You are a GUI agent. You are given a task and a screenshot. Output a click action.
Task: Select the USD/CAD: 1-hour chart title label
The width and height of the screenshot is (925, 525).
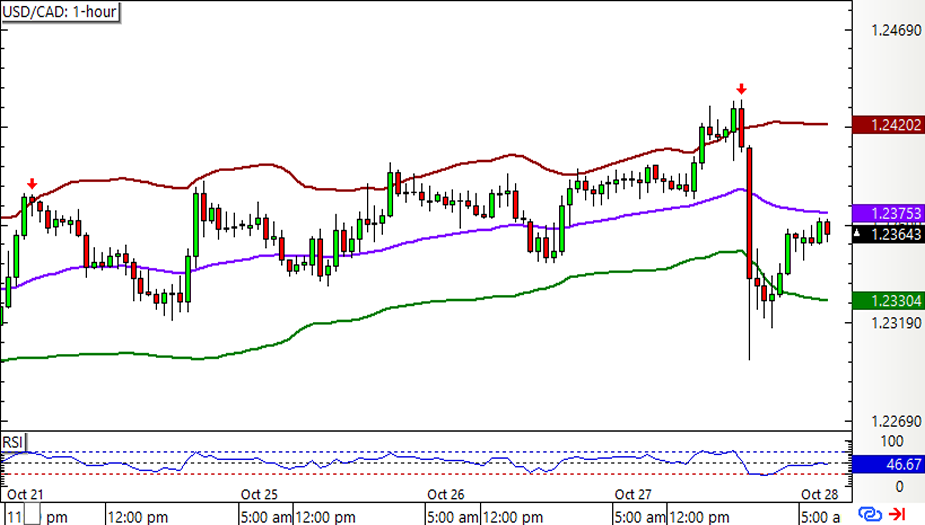60,12
